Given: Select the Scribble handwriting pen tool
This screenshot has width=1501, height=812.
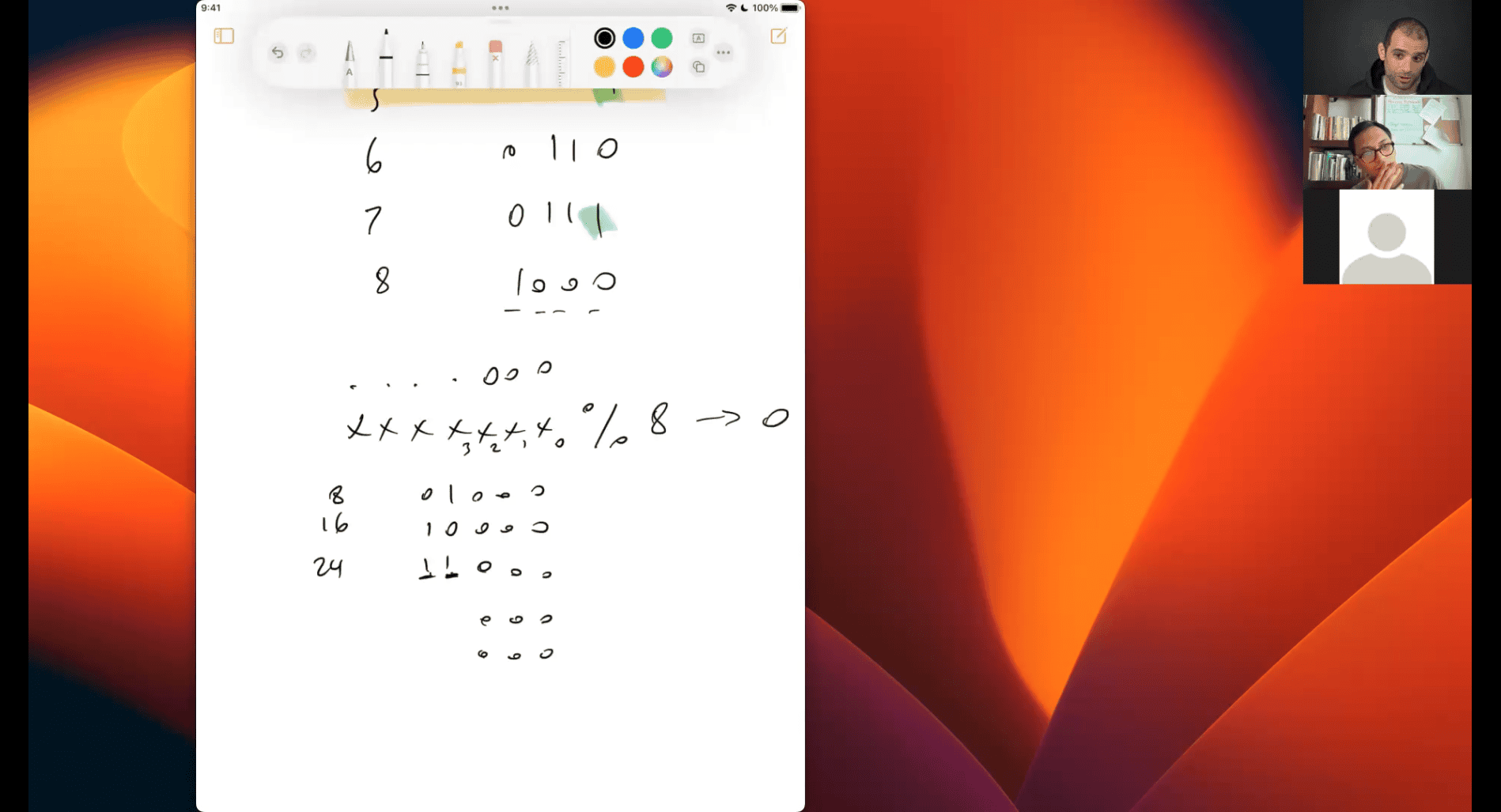Looking at the screenshot, I should point(350,62).
